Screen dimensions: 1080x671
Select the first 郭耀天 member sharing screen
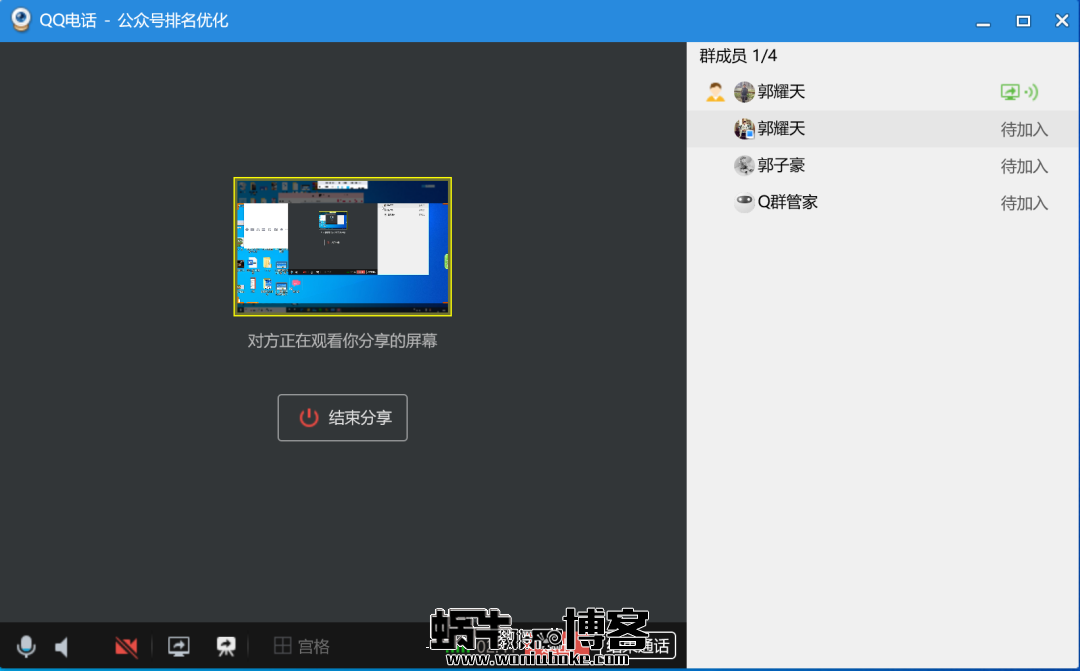(x=883, y=92)
